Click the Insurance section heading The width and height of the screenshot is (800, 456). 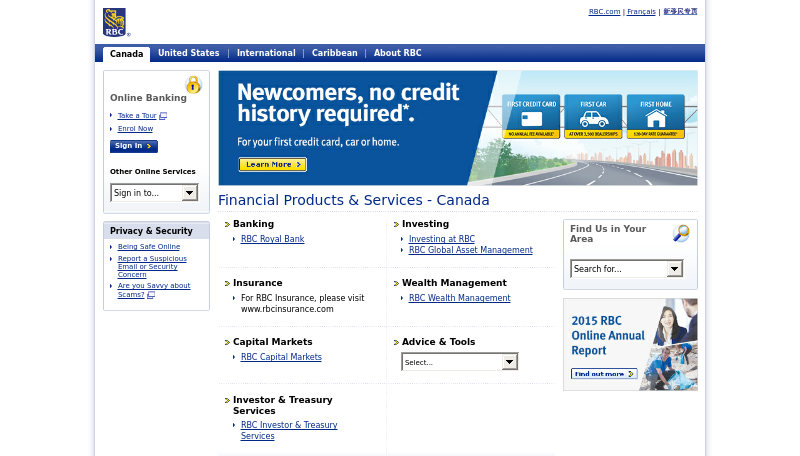point(258,283)
